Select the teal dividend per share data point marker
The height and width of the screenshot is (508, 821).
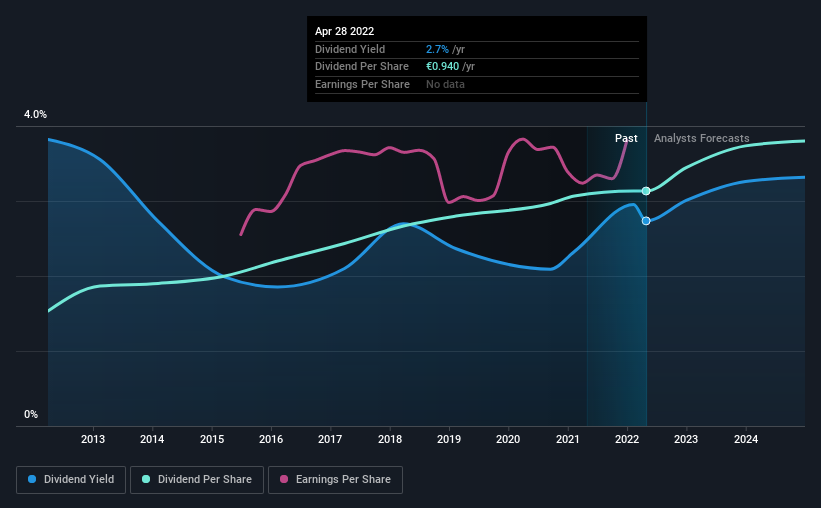click(646, 191)
